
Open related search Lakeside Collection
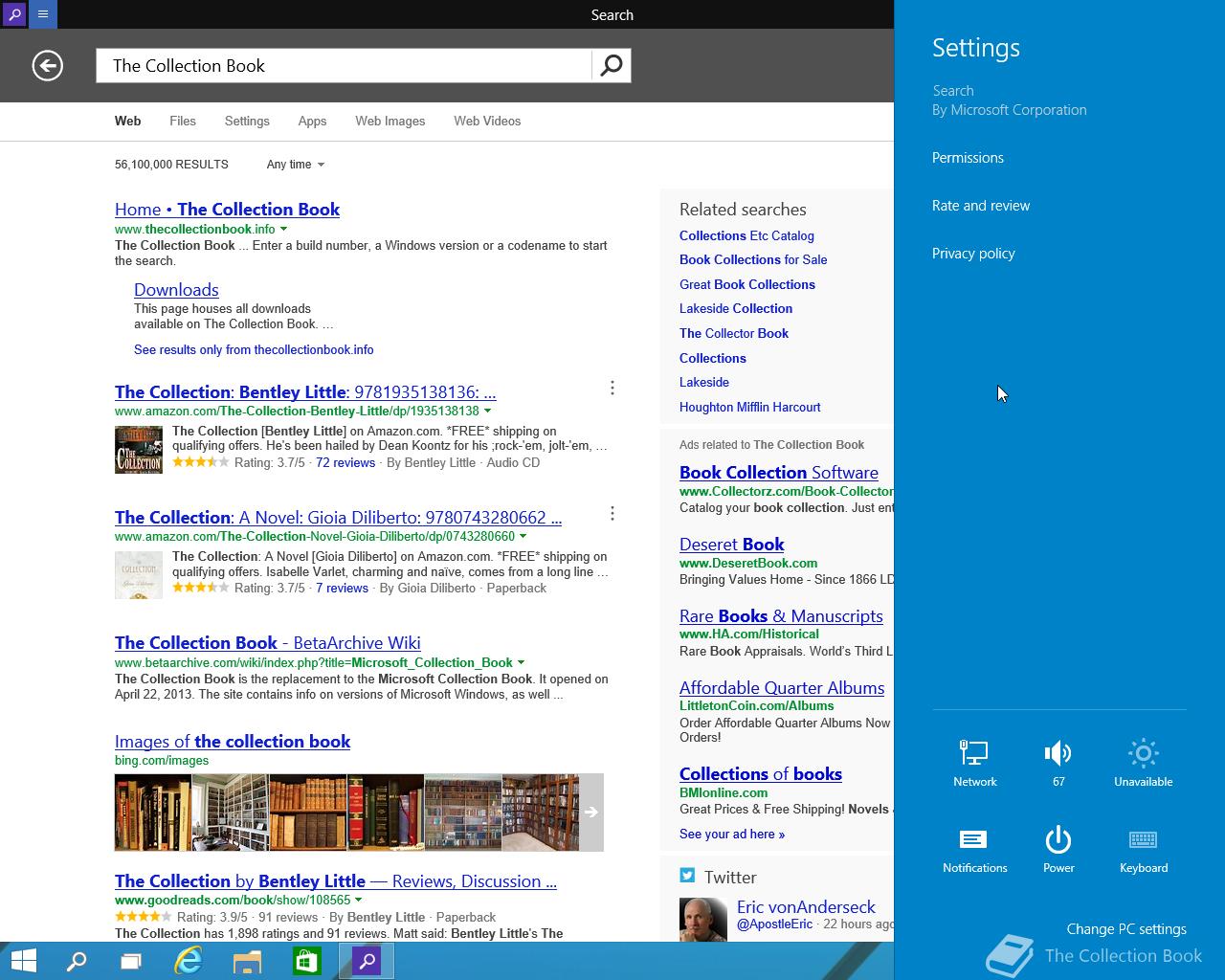point(736,308)
